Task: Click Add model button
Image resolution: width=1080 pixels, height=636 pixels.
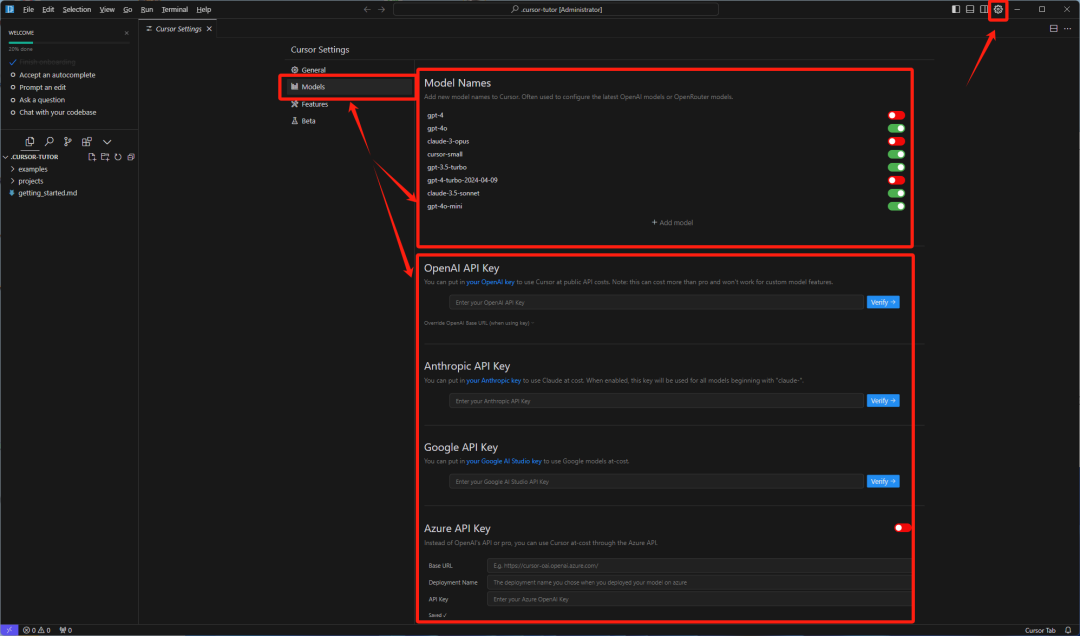Action: click(672, 223)
